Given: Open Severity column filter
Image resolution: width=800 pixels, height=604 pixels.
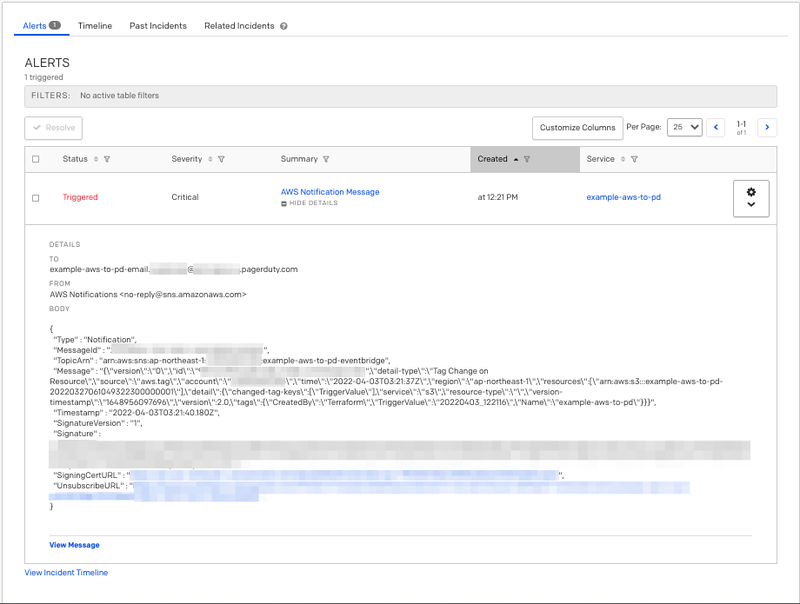Looking at the screenshot, I should [221, 159].
